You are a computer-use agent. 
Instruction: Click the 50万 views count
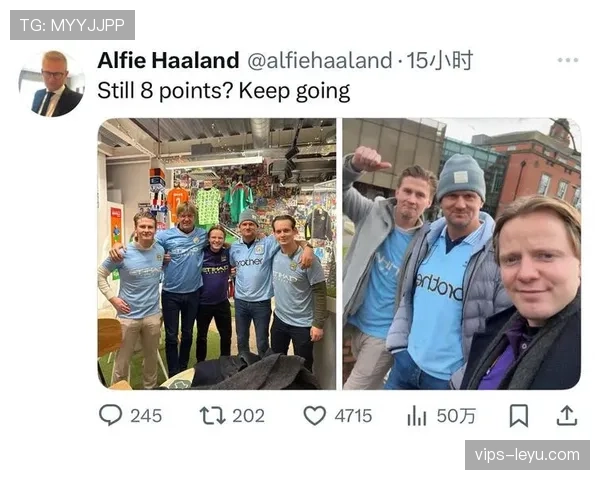click(x=456, y=415)
